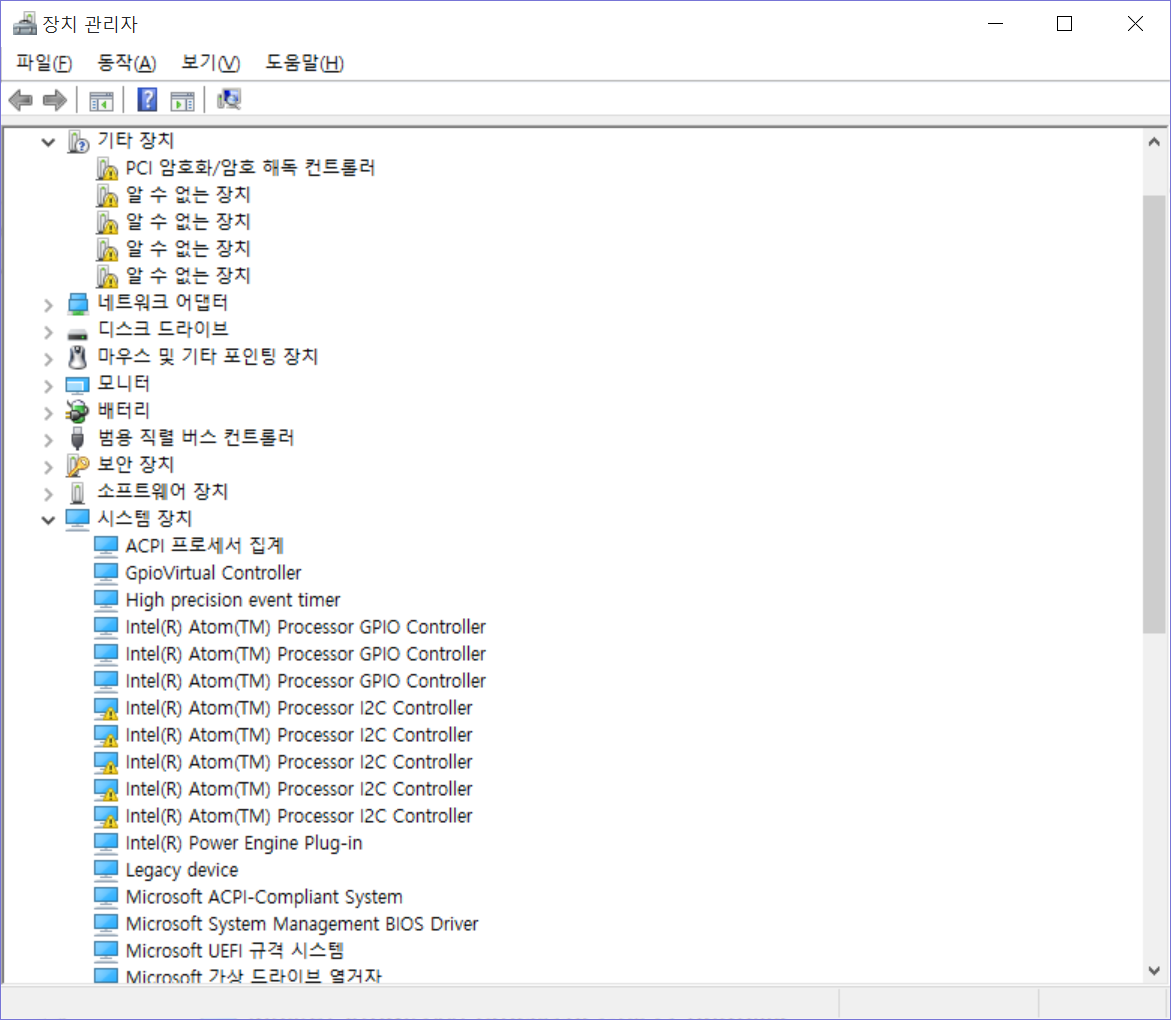Viewport: 1171px width, 1020px height.
Task: Expand the 소프트웨어 장치 category
Action: 49,494
